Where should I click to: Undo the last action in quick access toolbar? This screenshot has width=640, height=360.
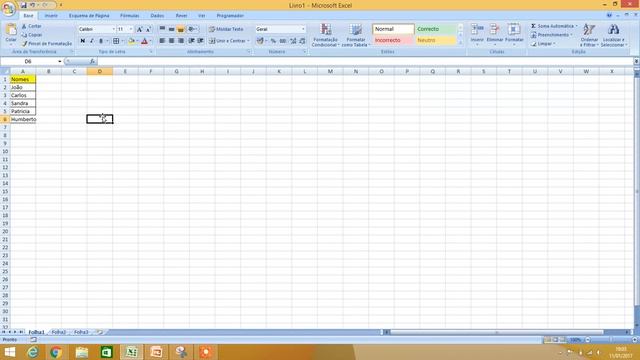point(33,5)
